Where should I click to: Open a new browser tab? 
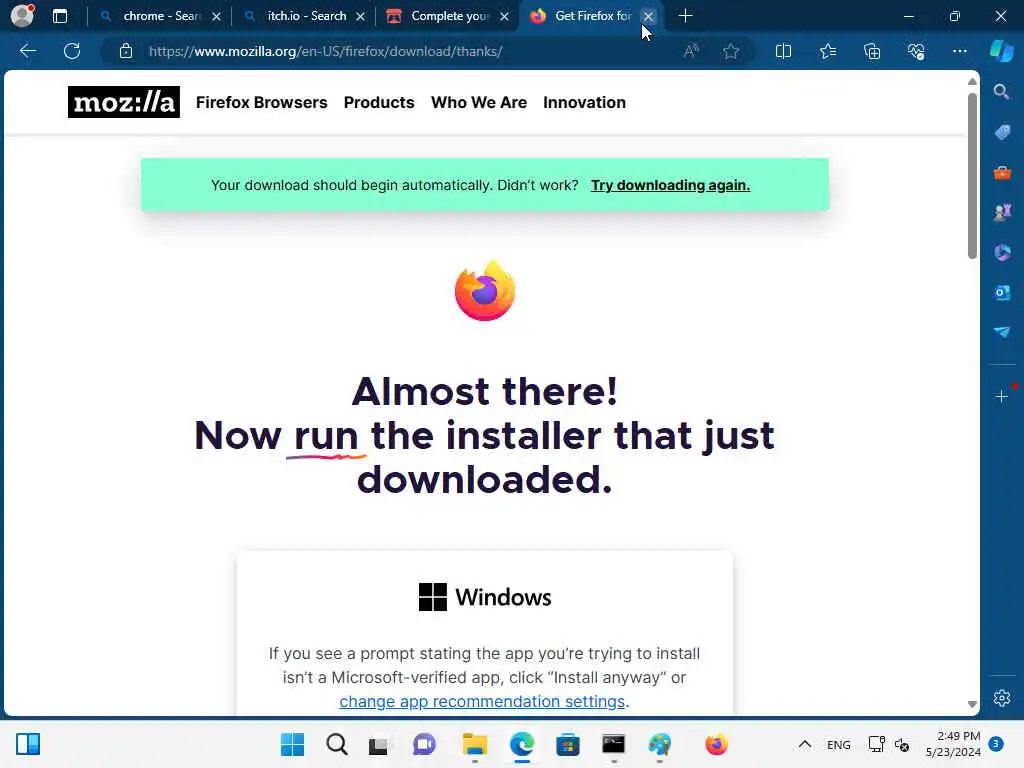[x=685, y=16]
